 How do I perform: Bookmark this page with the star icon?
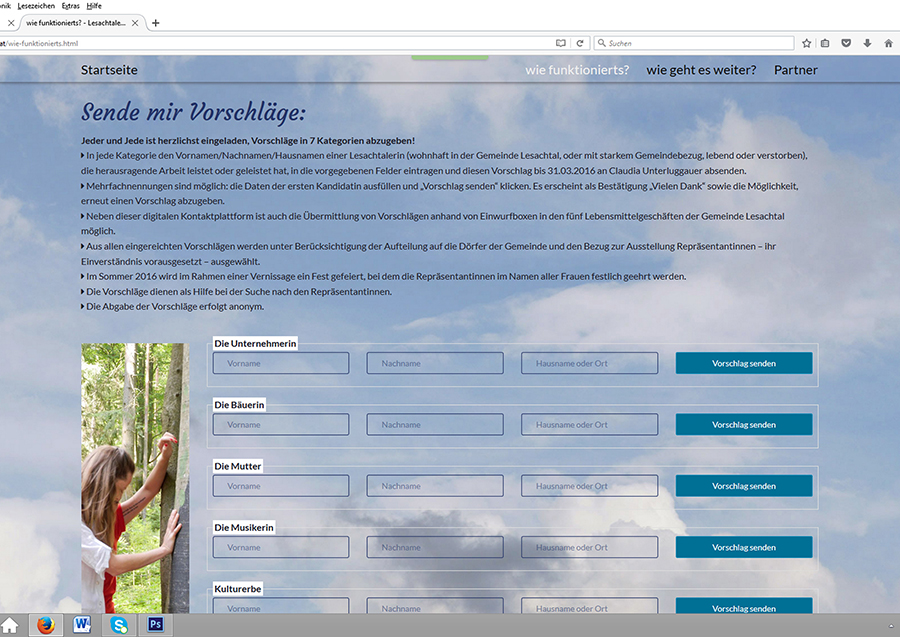coord(806,43)
